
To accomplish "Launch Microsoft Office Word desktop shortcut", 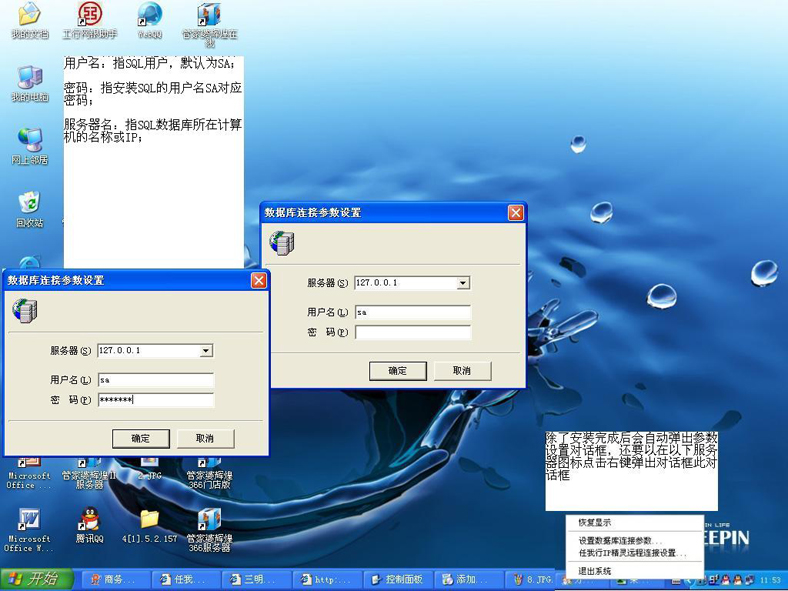I will (29, 530).
